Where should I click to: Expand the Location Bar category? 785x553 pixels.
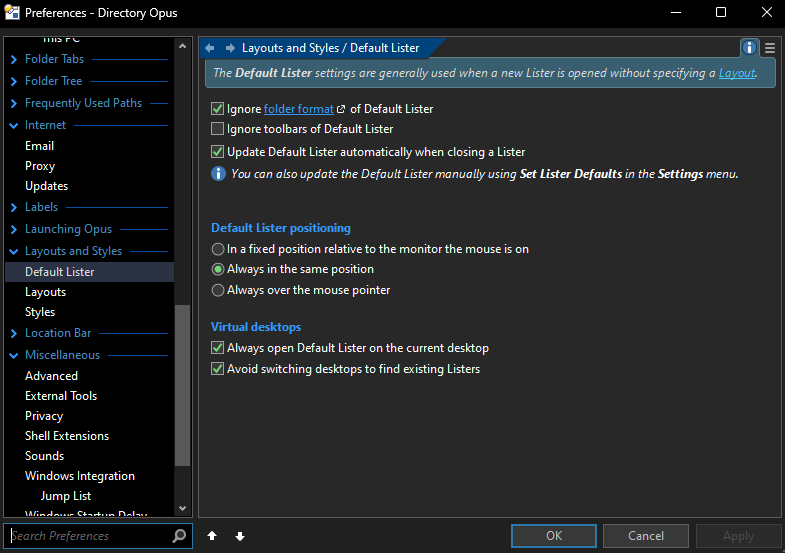coord(14,333)
